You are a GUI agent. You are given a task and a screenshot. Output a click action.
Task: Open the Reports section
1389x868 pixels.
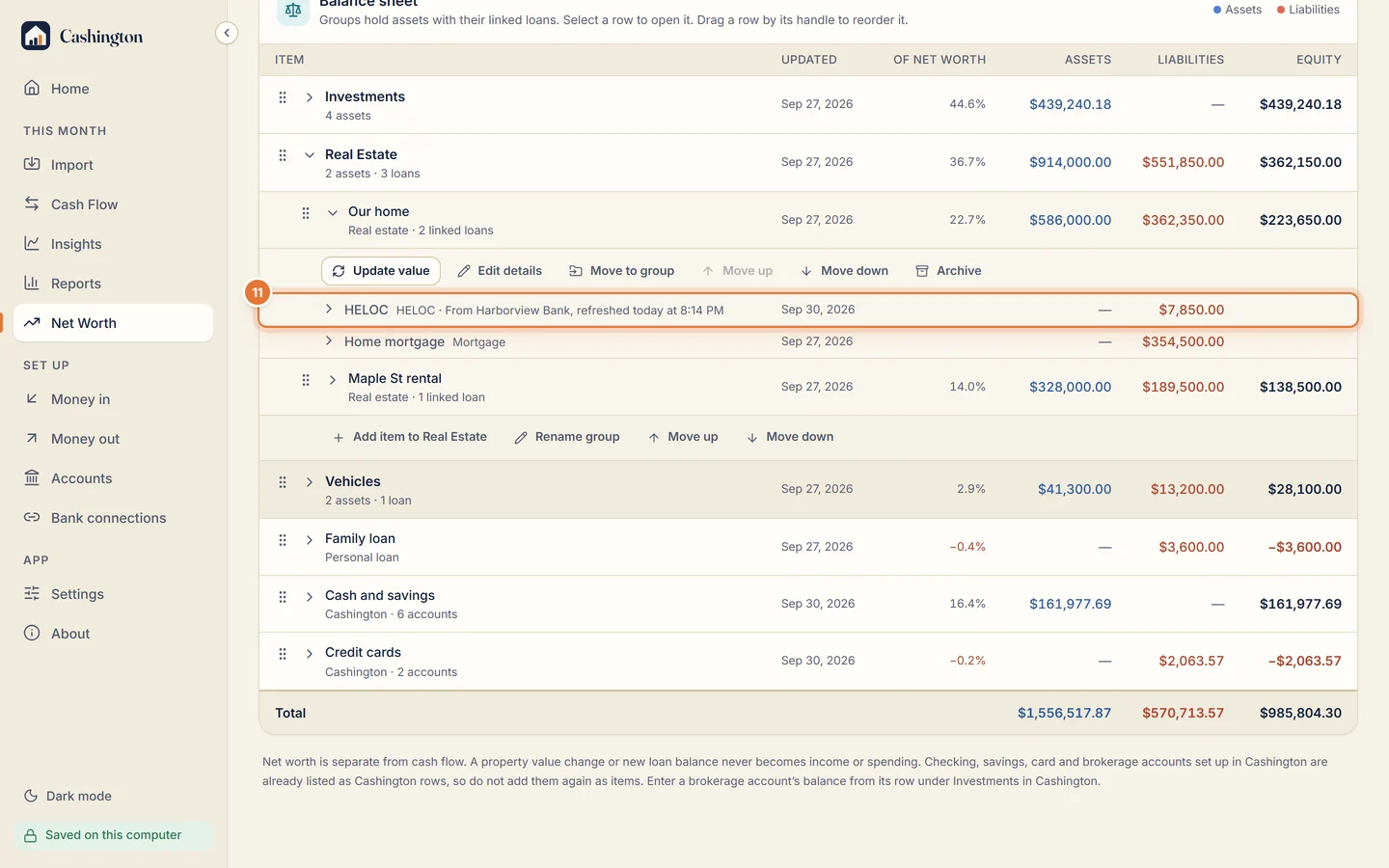(114, 284)
